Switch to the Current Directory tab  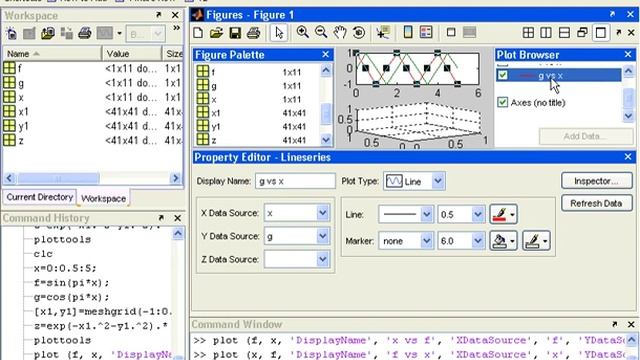pyautogui.click(x=40, y=197)
